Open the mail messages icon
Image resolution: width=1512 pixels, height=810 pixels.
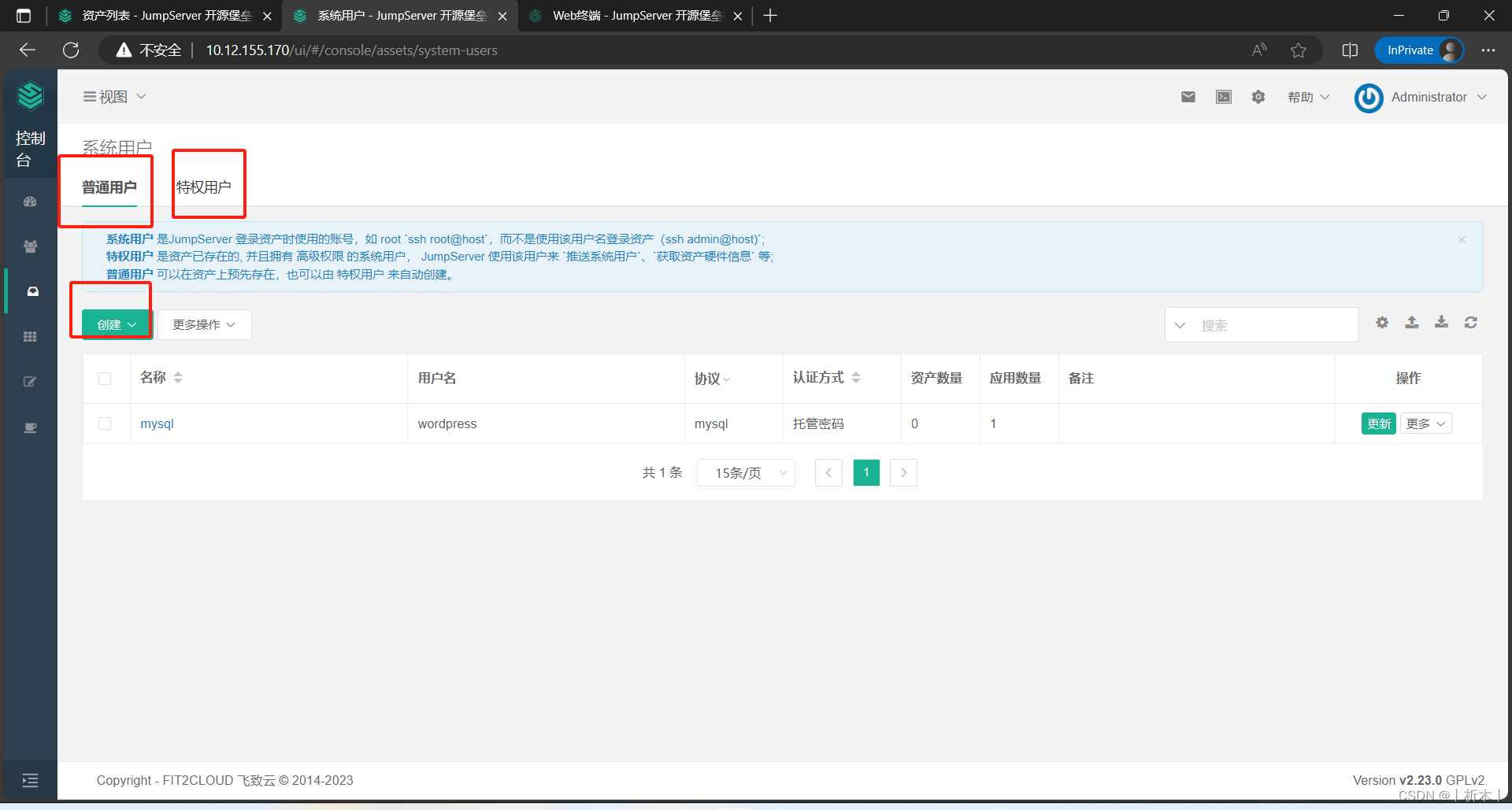pyautogui.click(x=1188, y=97)
